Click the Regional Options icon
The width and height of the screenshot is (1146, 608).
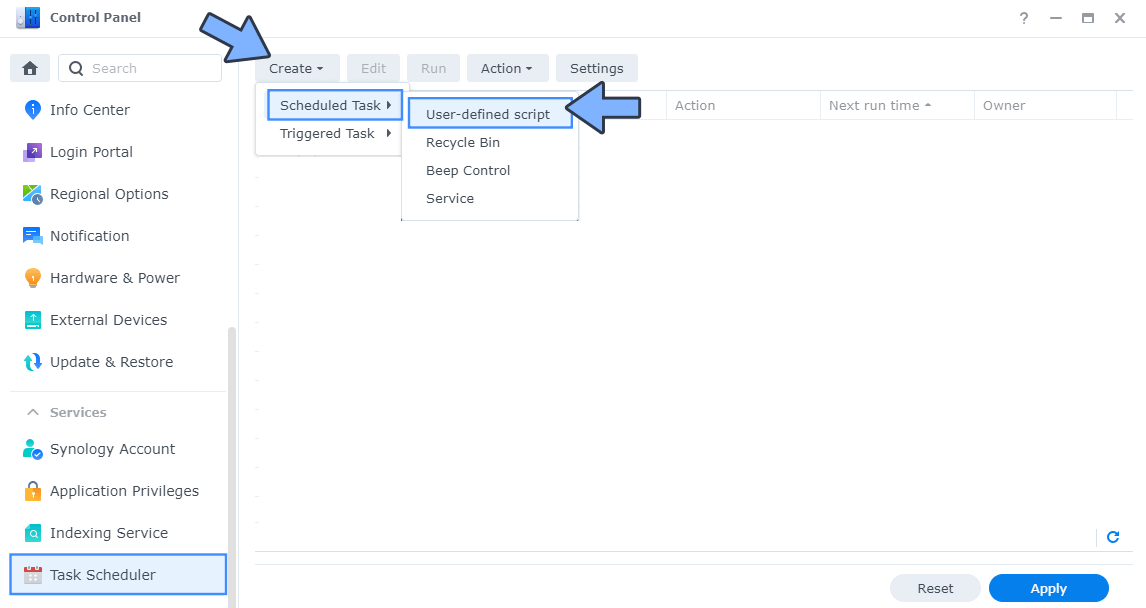(x=32, y=194)
